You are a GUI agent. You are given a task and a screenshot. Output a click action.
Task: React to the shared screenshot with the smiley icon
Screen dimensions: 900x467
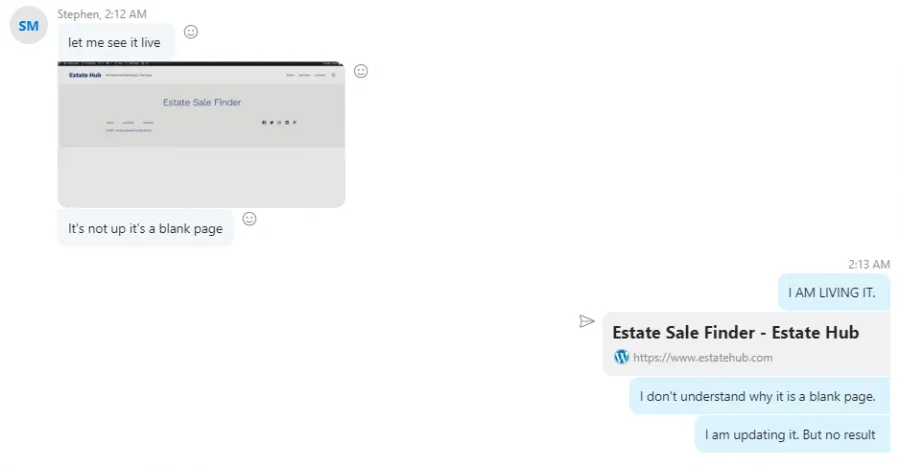click(360, 71)
